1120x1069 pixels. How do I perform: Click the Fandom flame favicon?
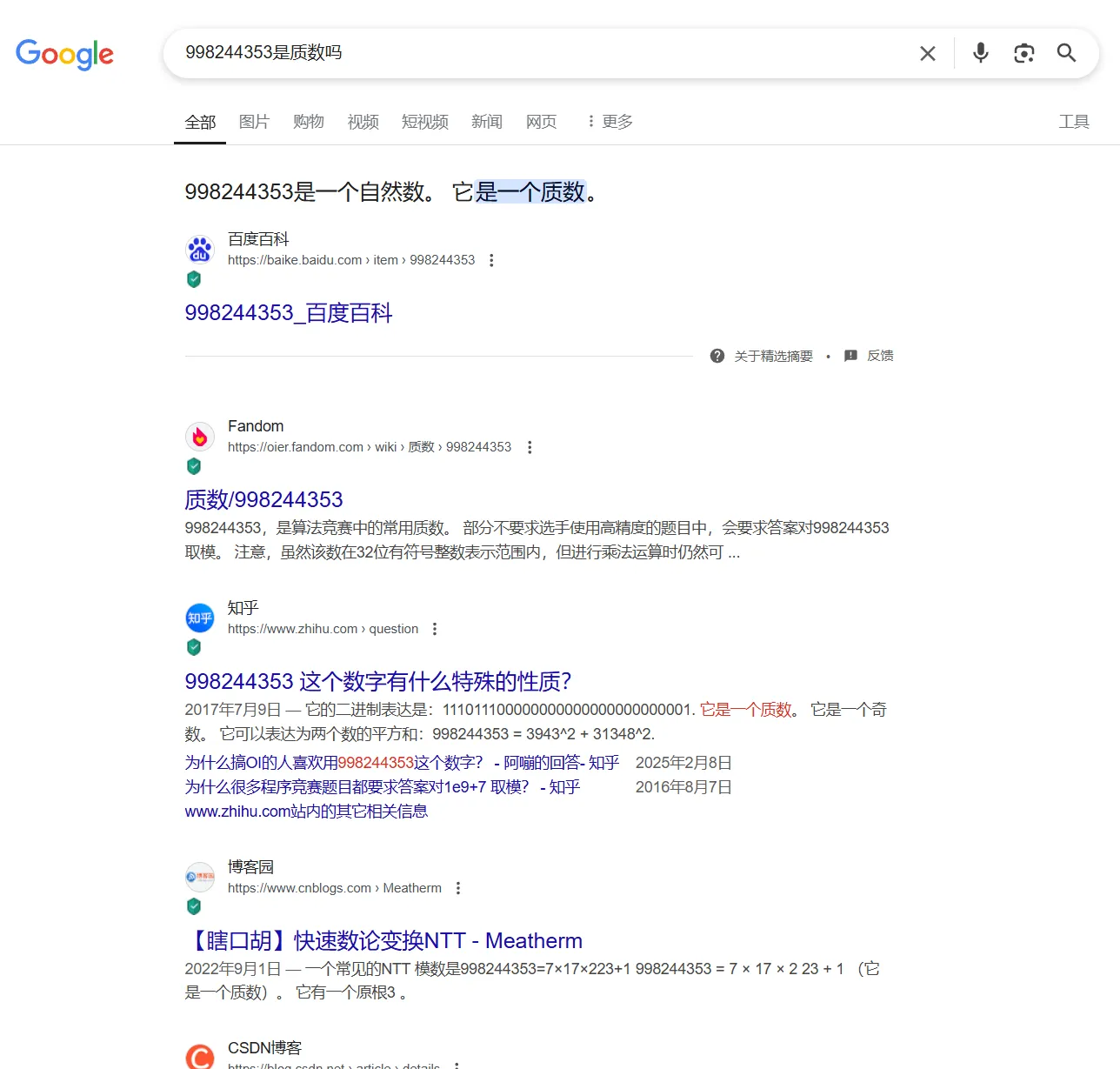click(x=200, y=437)
